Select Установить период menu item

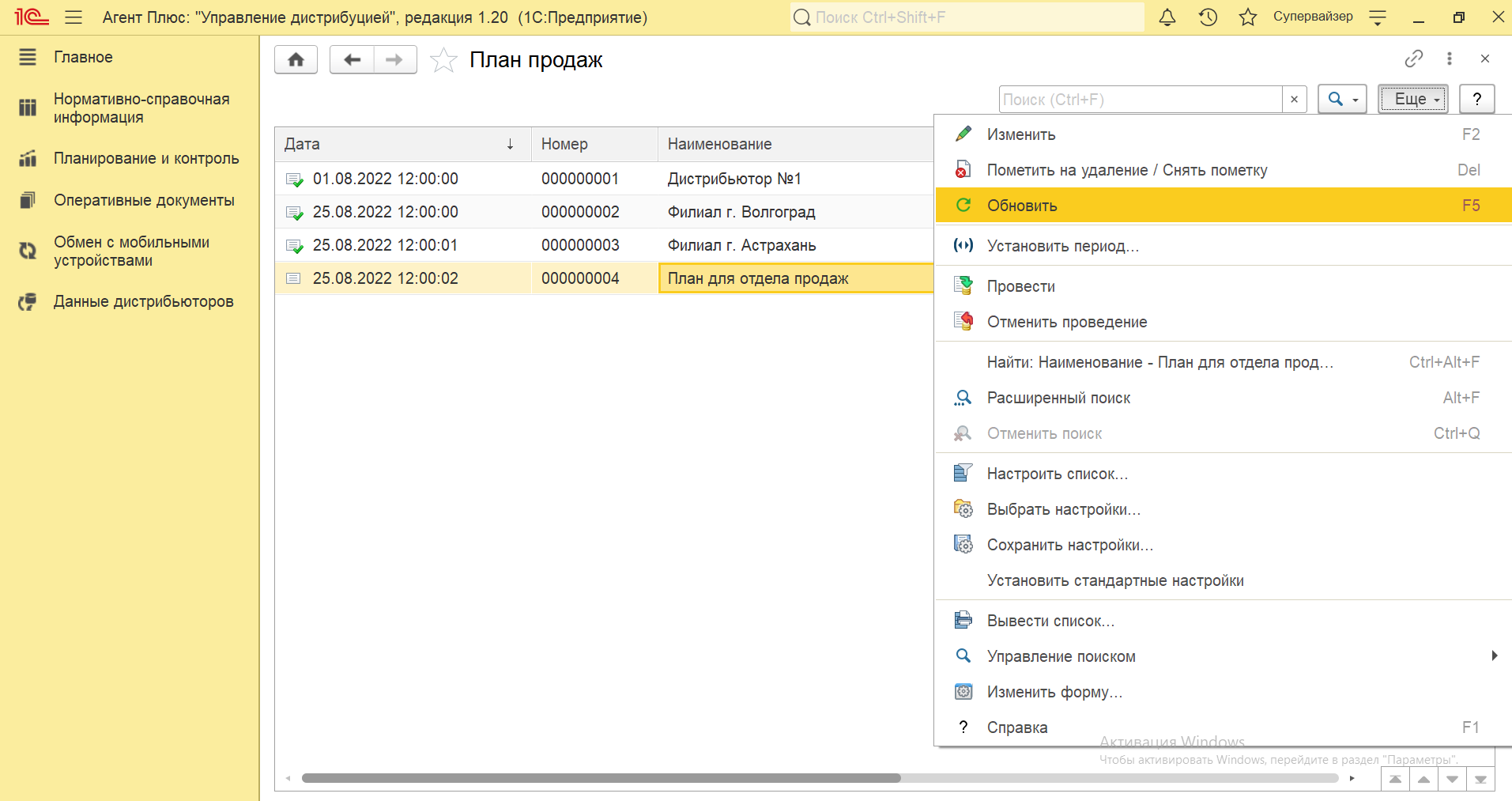tap(1062, 246)
